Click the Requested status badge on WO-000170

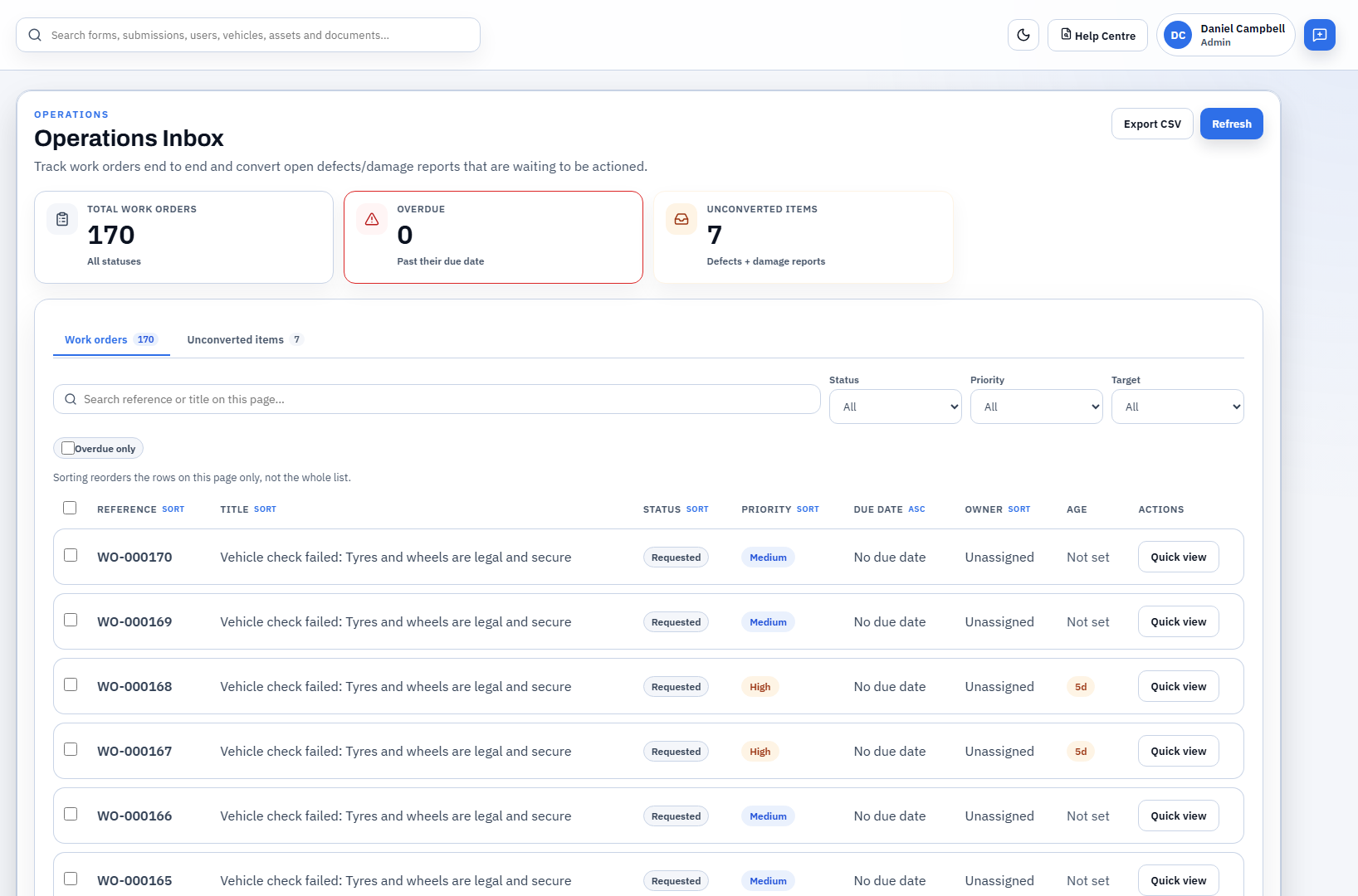(x=676, y=558)
